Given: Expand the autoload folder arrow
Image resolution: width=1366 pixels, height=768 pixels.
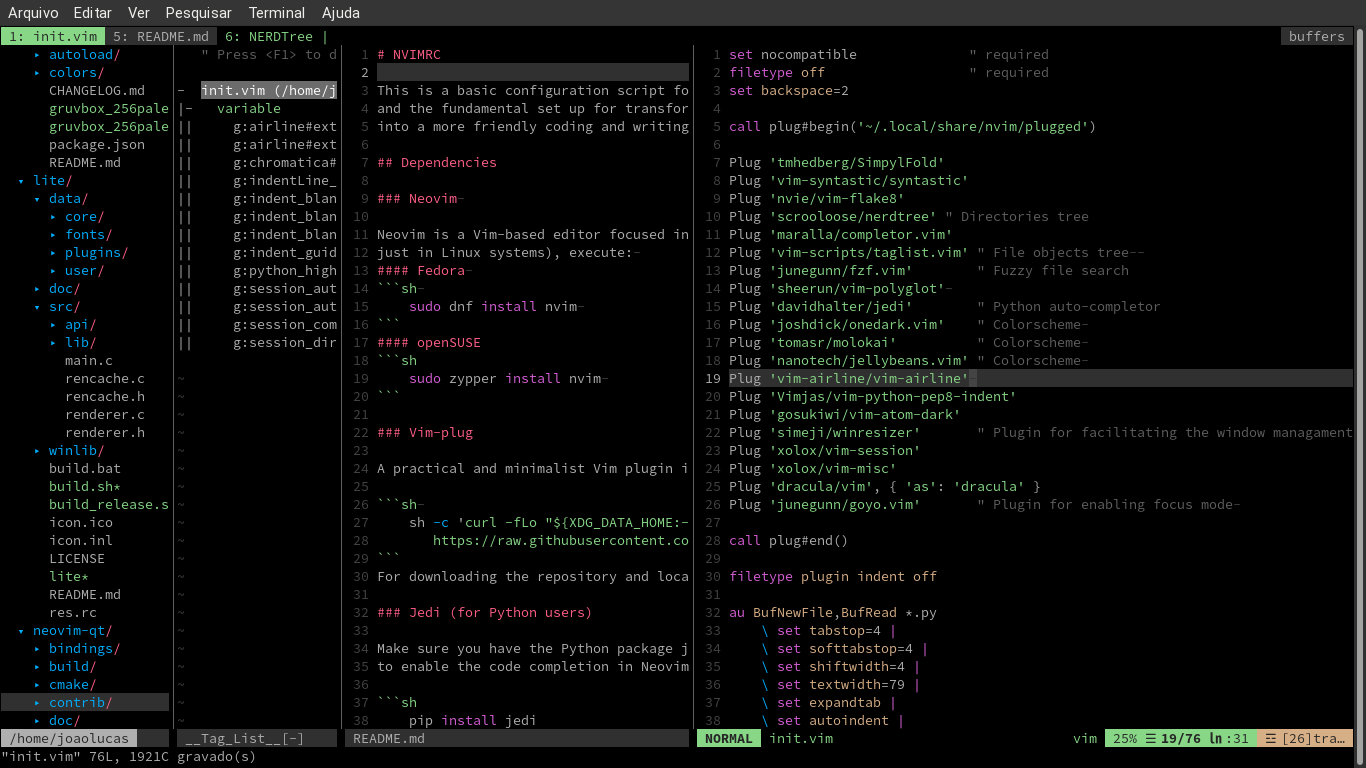Looking at the screenshot, I should click(37, 54).
